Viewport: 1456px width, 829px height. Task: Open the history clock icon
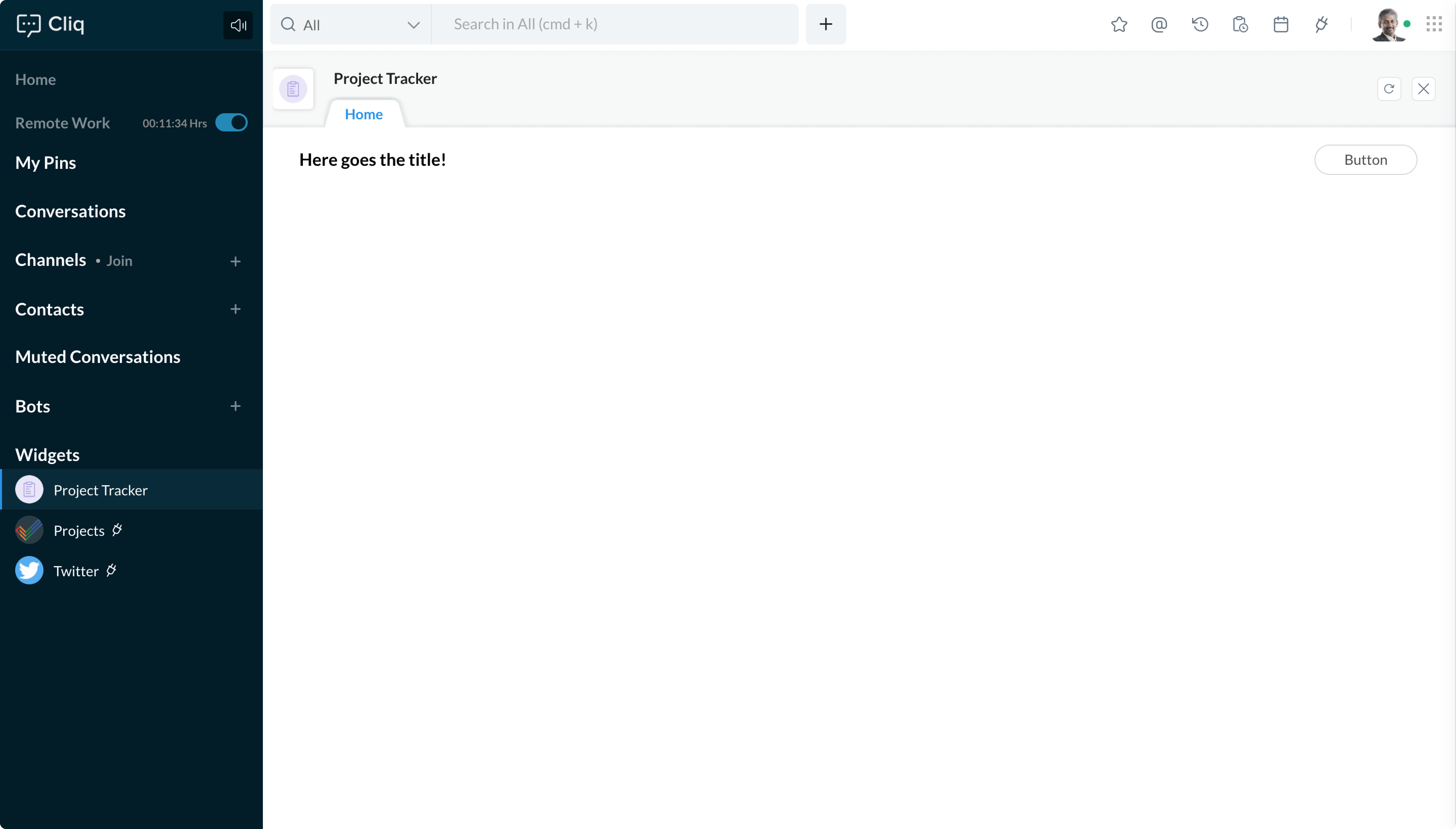coord(1200,25)
